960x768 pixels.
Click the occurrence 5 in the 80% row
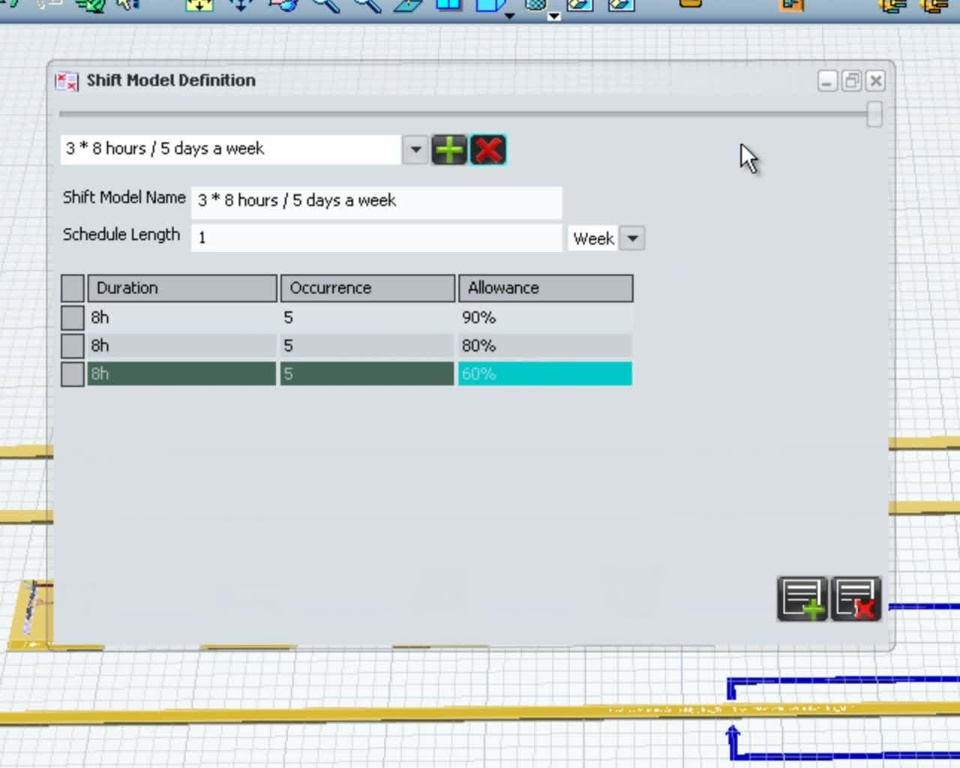pos(367,346)
